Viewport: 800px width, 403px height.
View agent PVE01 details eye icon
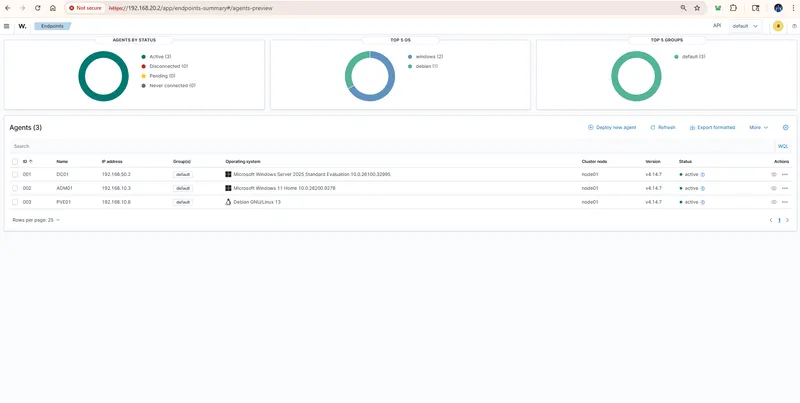tap(773, 202)
